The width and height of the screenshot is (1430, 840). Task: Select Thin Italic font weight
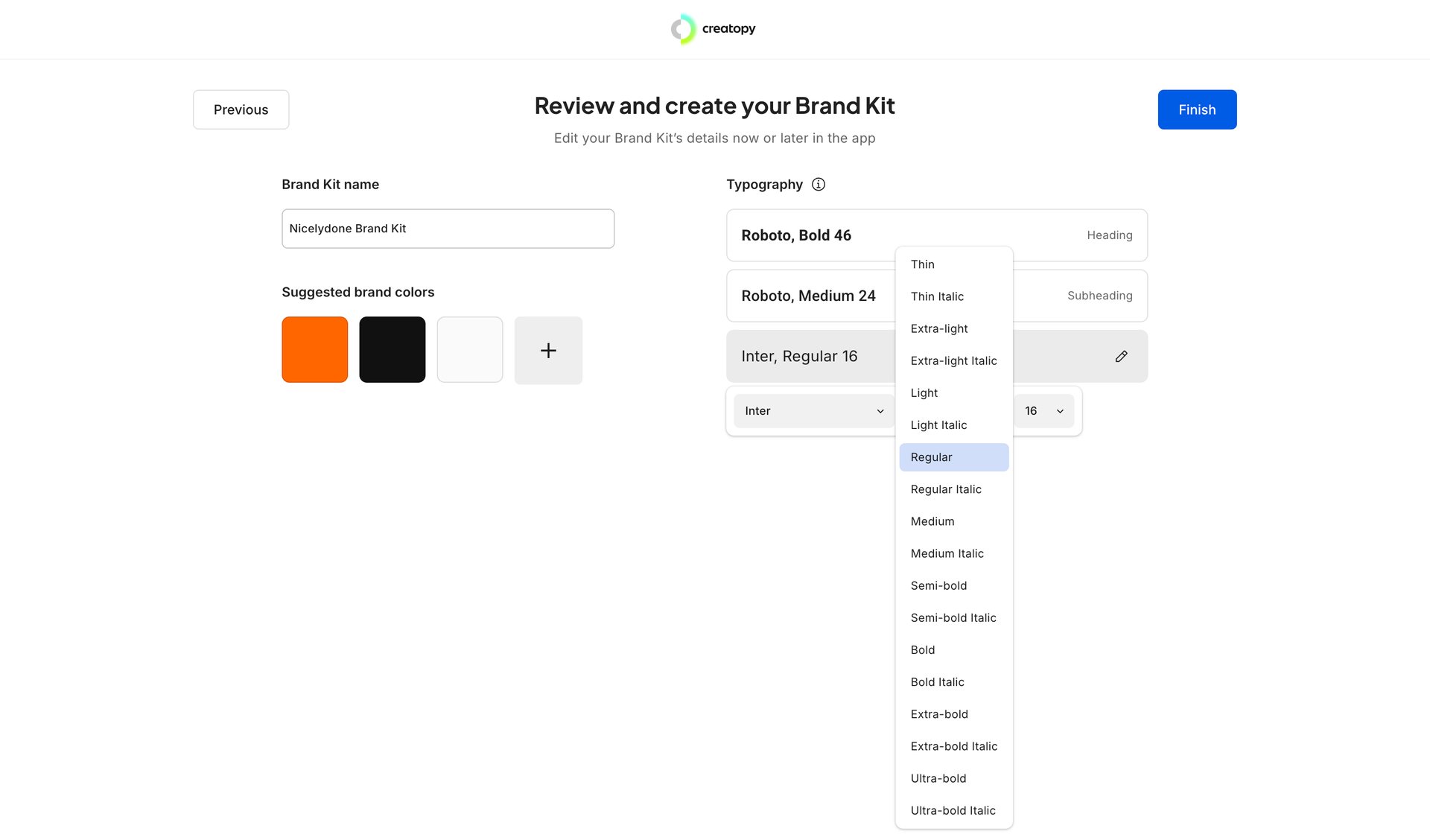pyautogui.click(x=937, y=296)
